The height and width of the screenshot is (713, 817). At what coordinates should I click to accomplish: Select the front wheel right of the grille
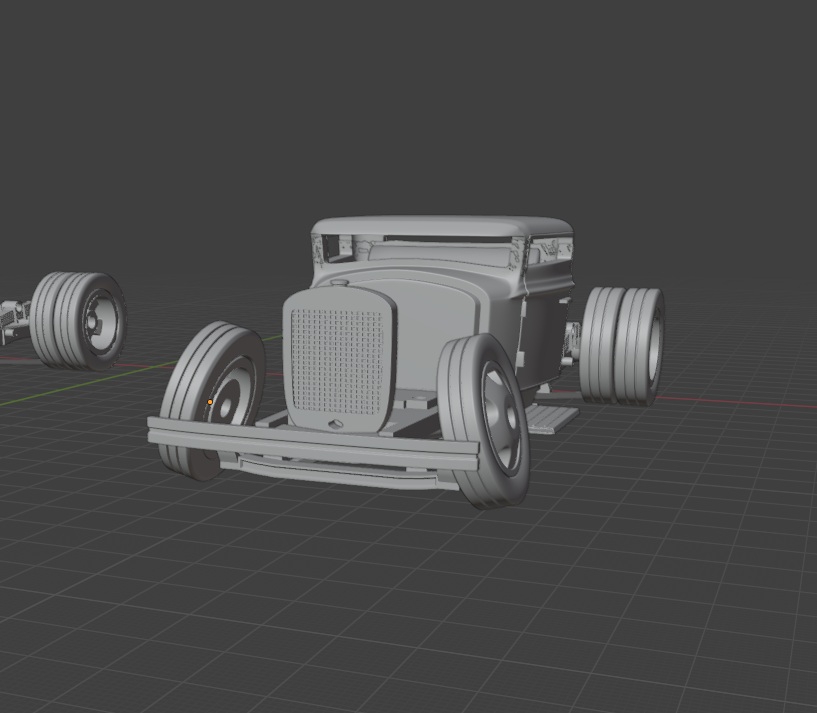[x=484, y=421]
